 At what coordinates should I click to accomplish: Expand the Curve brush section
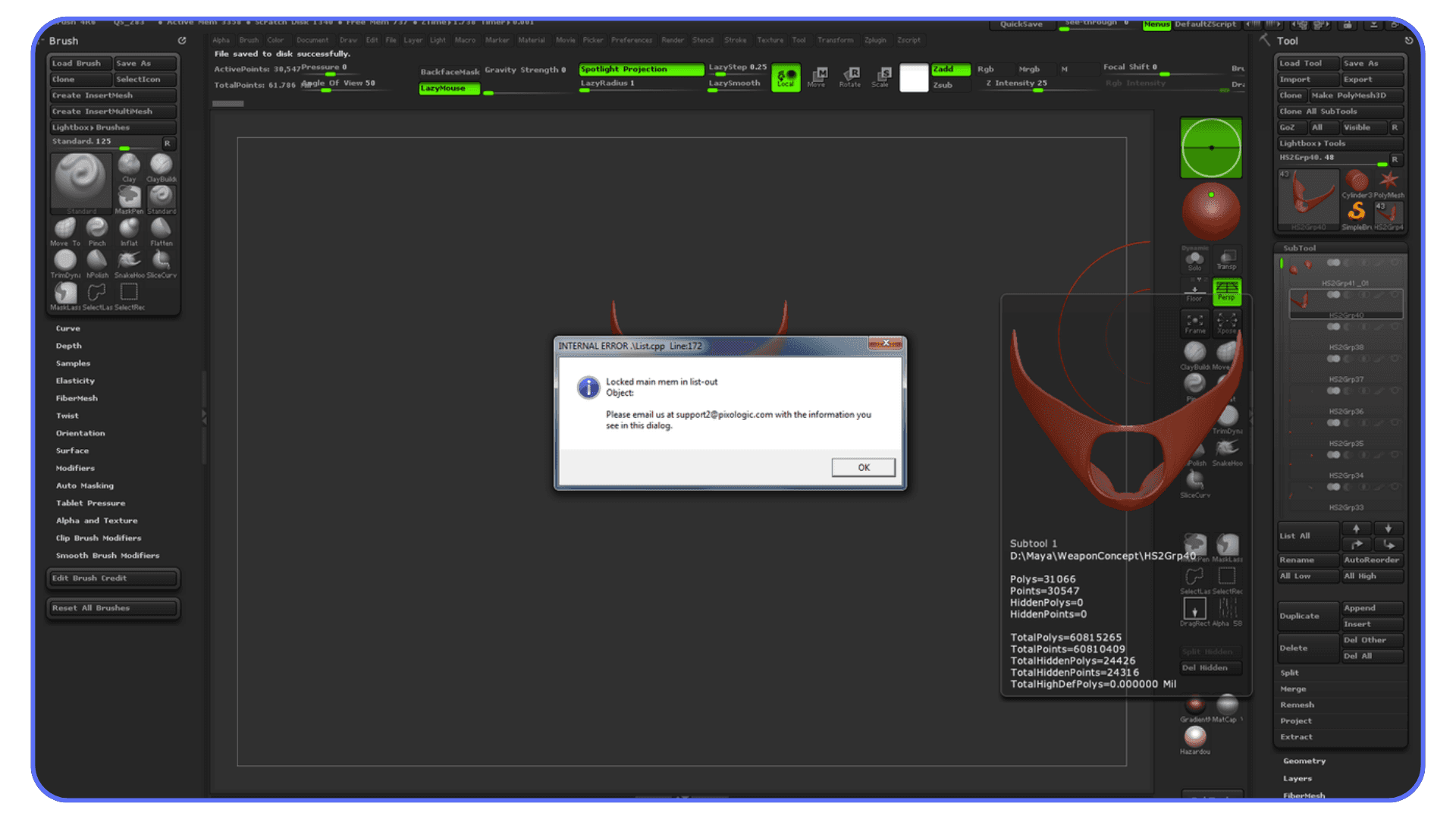tap(67, 328)
